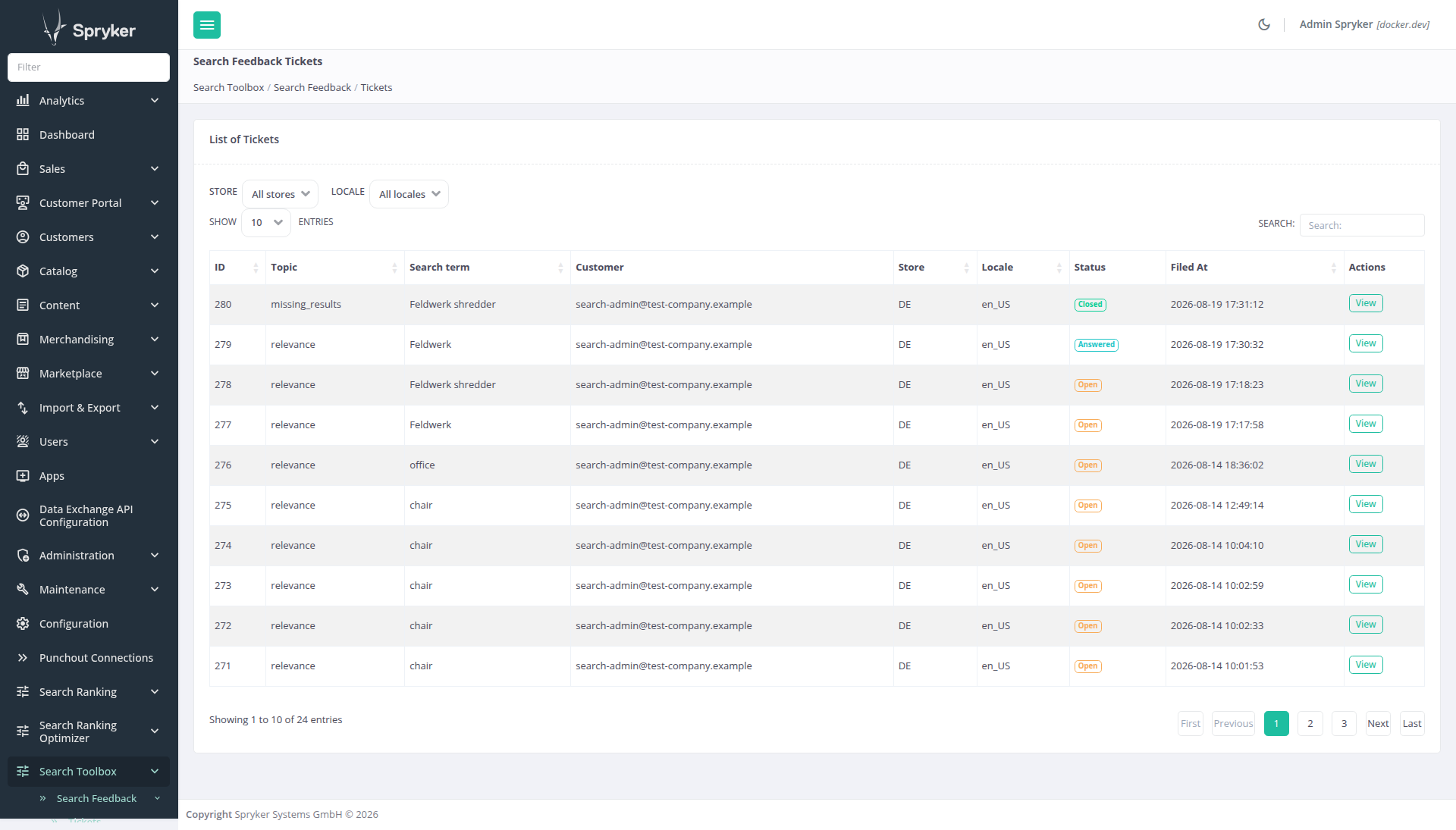Click the Data Exchange API icon

(23, 515)
